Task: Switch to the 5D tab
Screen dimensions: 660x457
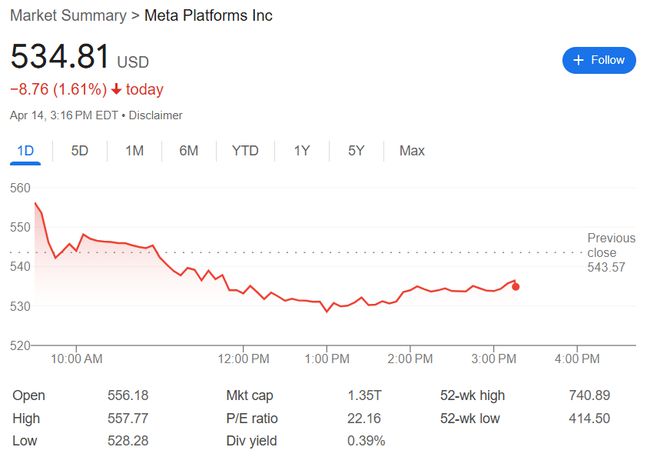Action: click(x=80, y=151)
